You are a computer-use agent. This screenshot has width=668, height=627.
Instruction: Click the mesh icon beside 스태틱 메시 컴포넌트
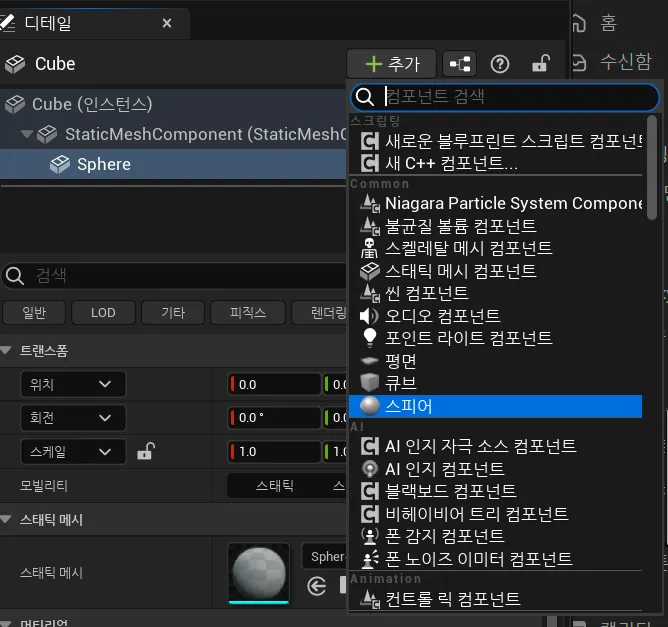[369, 271]
